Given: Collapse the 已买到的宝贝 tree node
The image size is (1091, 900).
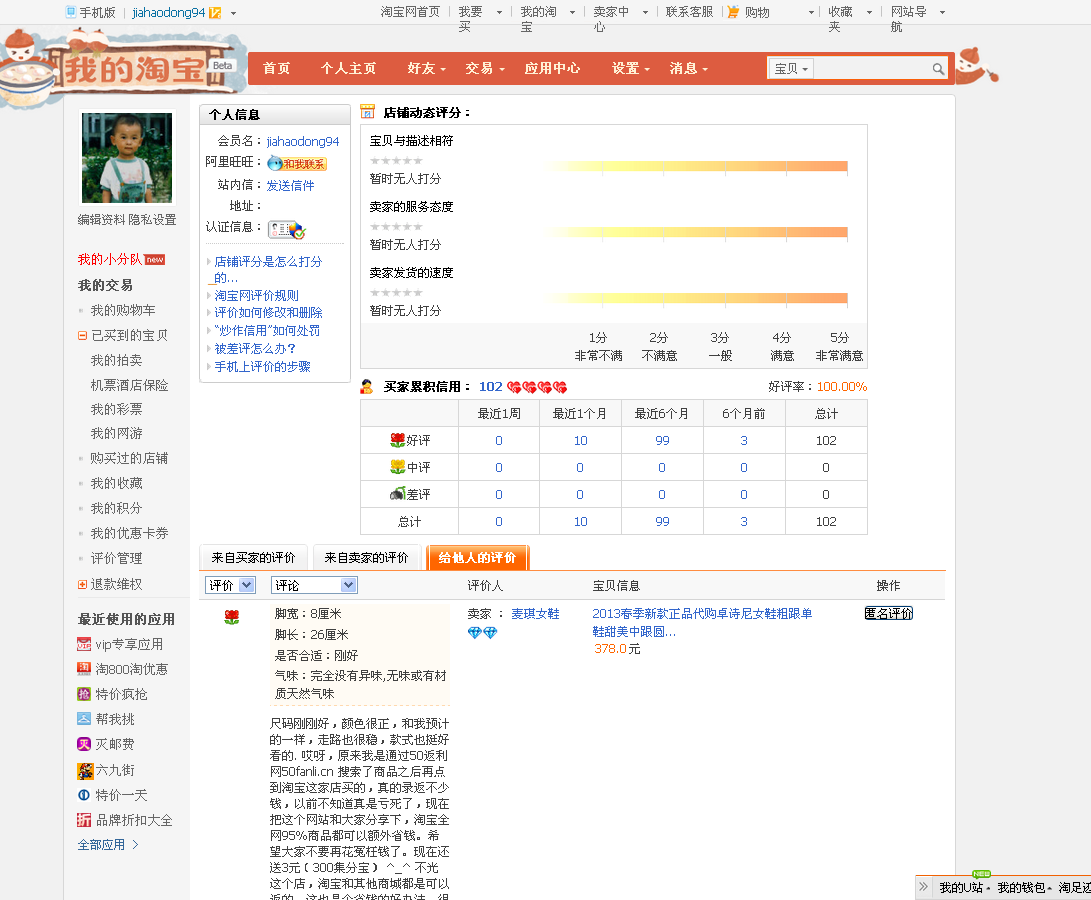Looking at the screenshot, I should [82, 335].
